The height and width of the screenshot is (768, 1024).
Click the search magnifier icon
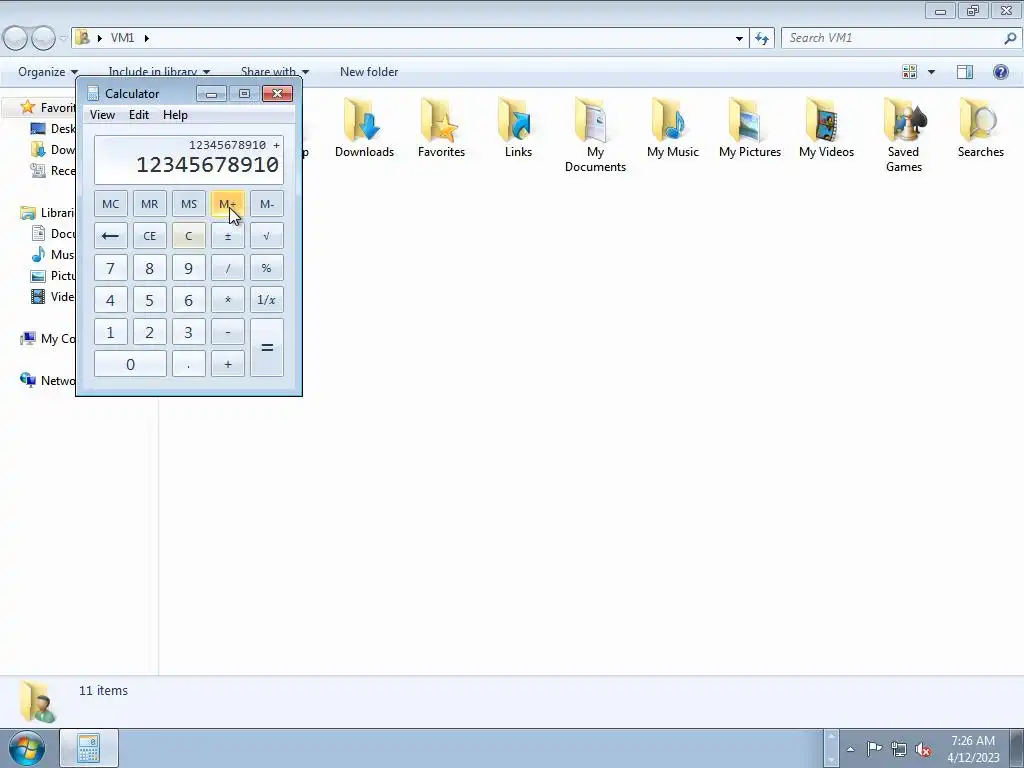(x=1010, y=38)
